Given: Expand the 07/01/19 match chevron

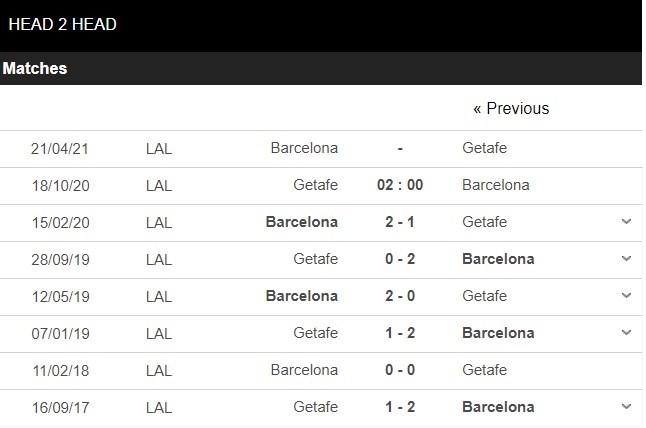Looking at the screenshot, I should [x=626, y=333].
